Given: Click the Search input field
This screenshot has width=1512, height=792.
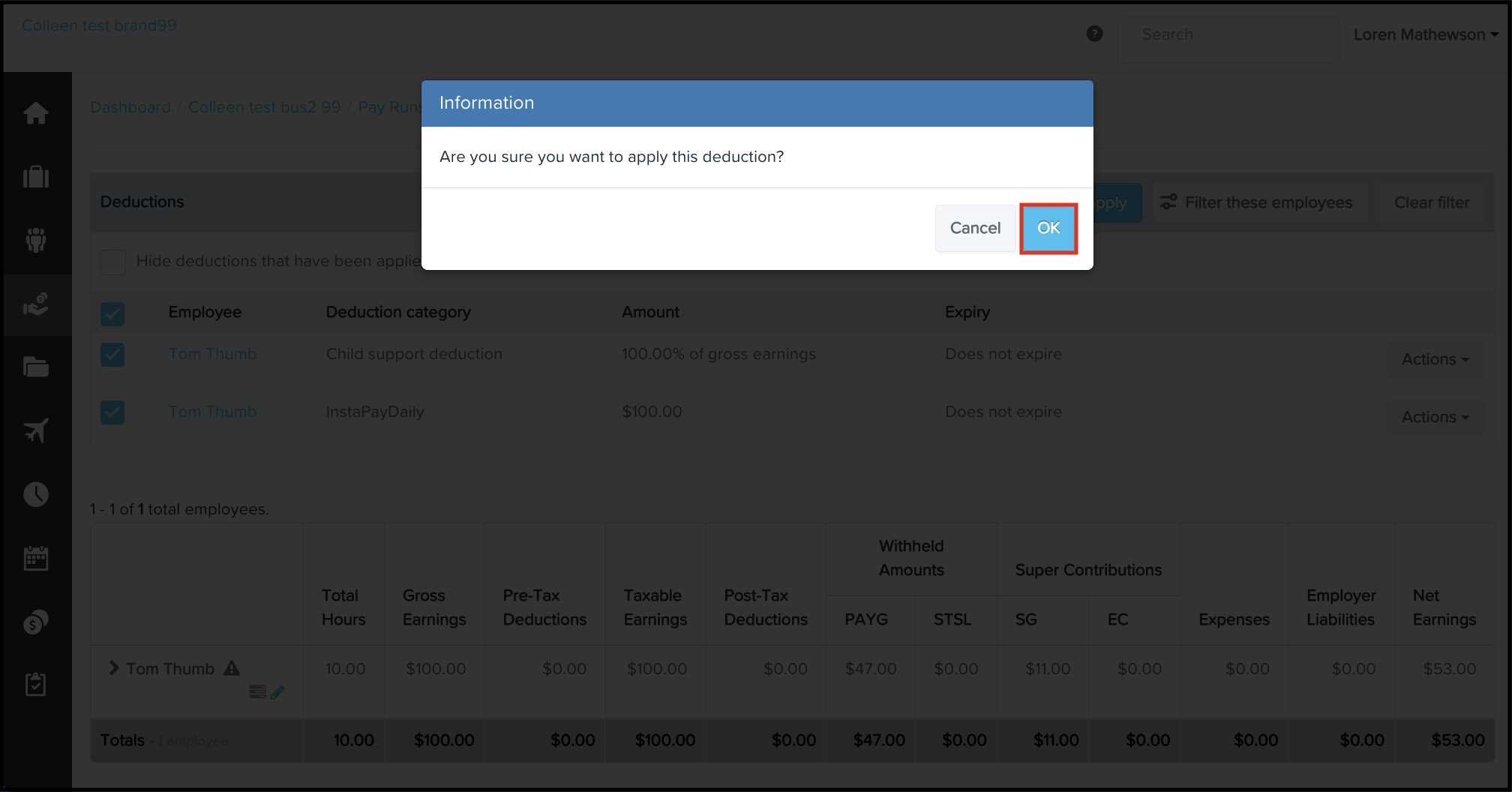Looking at the screenshot, I should point(1227,34).
